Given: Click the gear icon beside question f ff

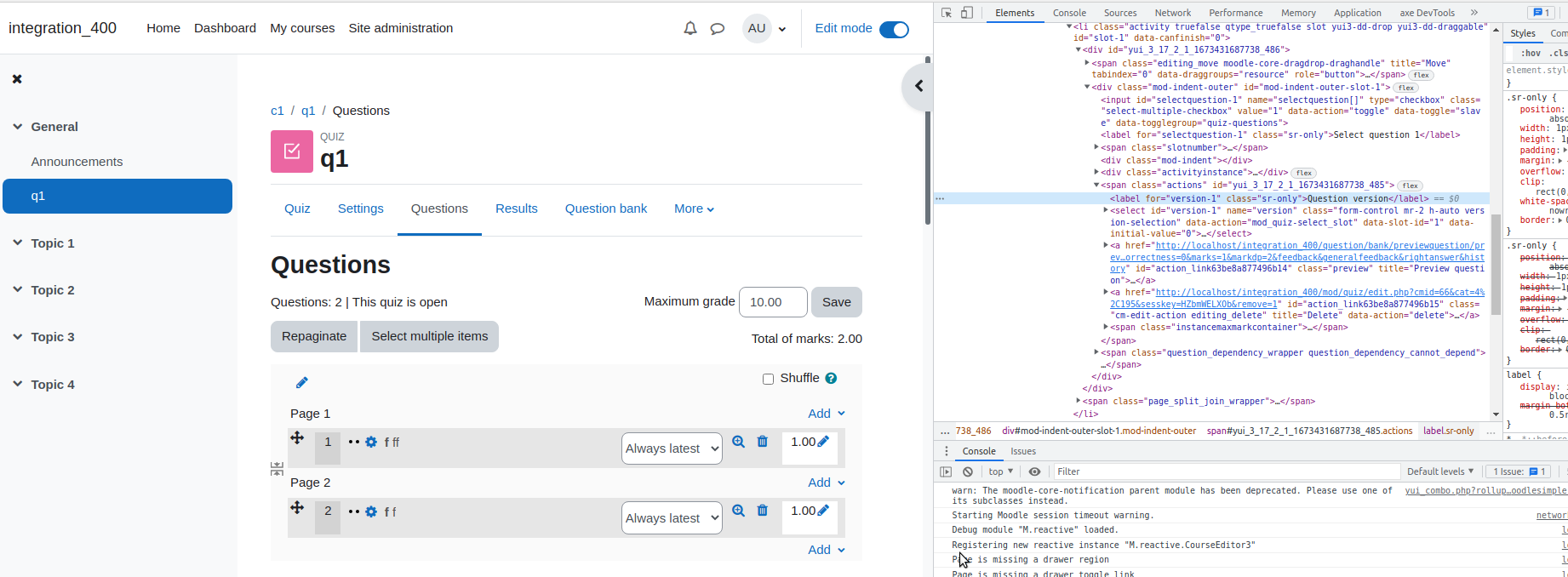Looking at the screenshot, I should click(371, 443).
